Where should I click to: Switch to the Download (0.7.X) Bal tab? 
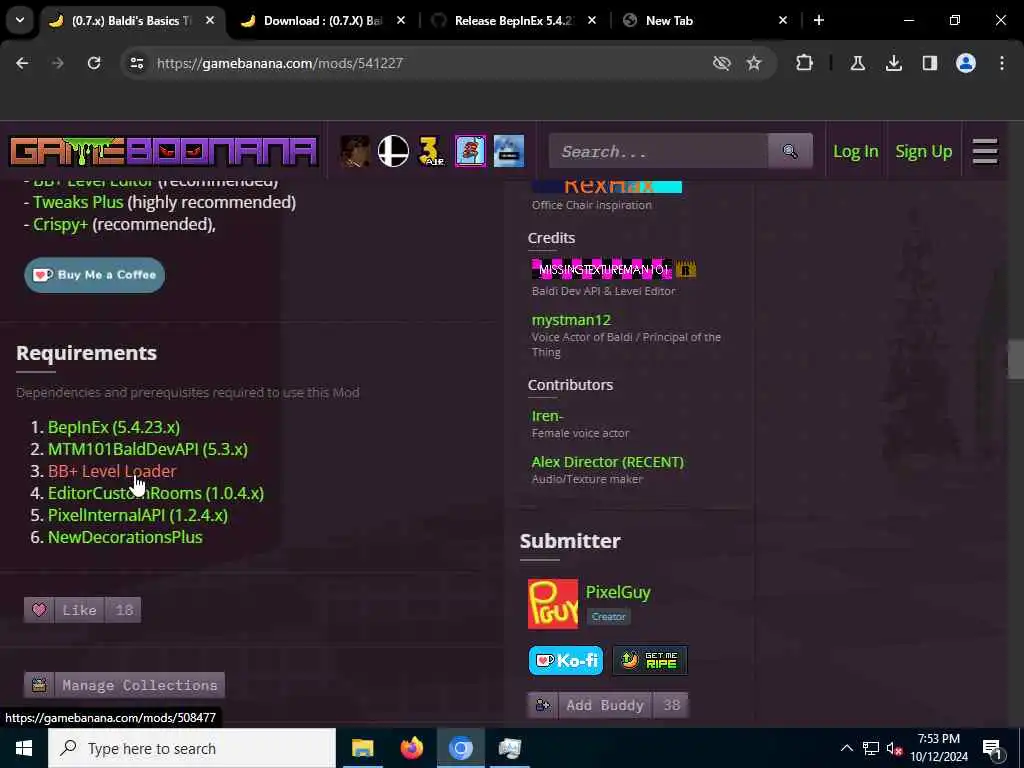[321, 21]
